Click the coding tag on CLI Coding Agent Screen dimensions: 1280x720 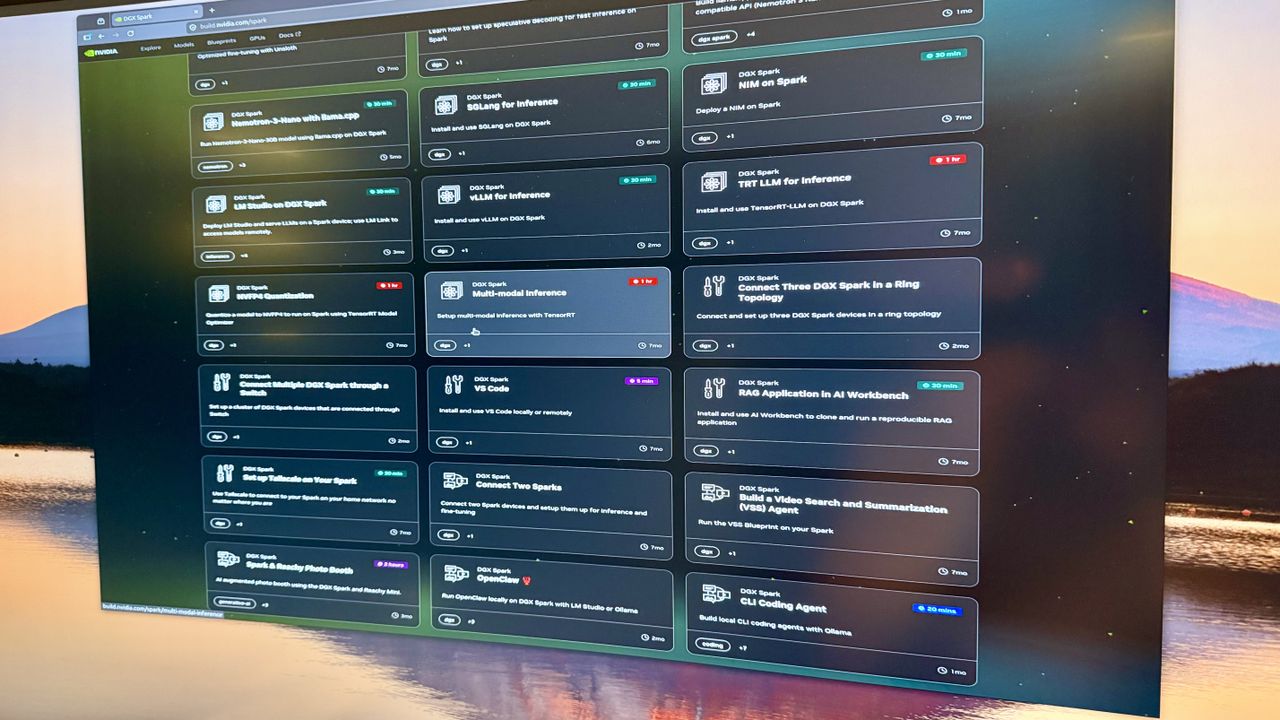[x=713, y=645]
